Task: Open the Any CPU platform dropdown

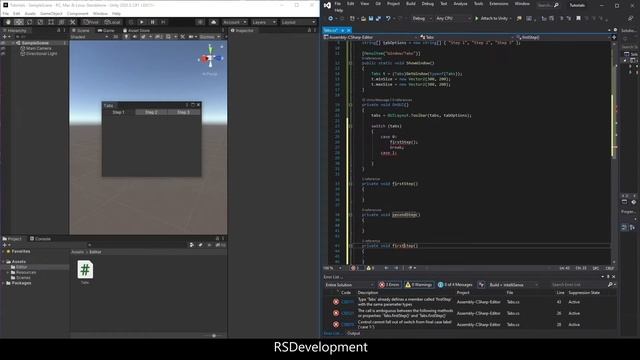Action: (452, 18)
